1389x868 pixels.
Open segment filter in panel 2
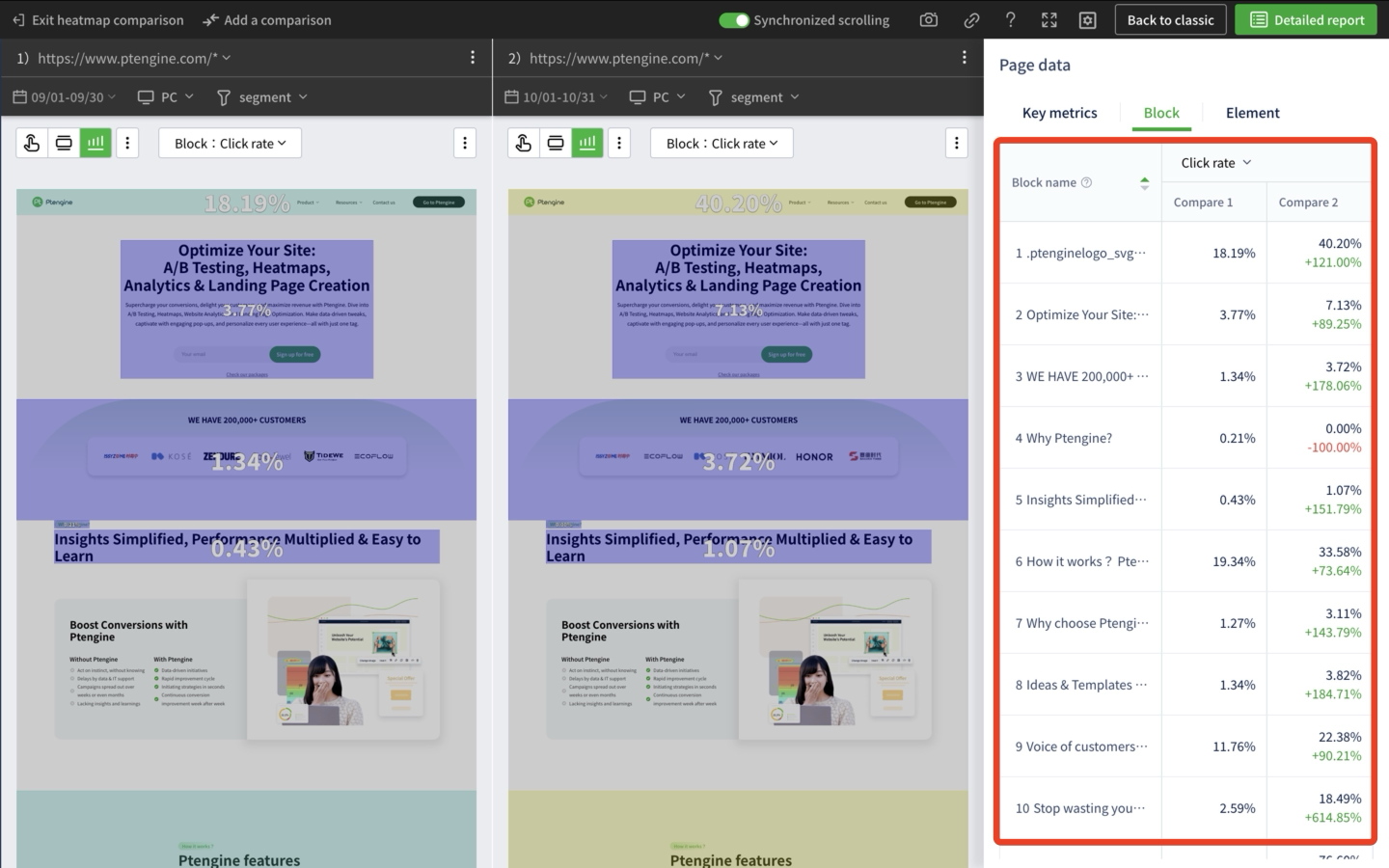click(754, 97)
